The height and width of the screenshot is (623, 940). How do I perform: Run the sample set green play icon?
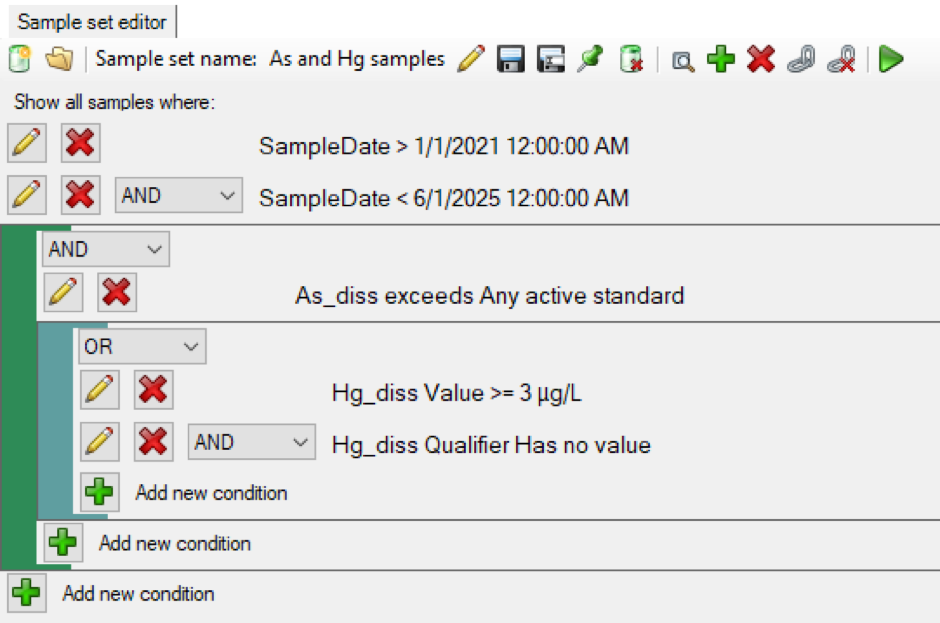(x=891, y=59)
